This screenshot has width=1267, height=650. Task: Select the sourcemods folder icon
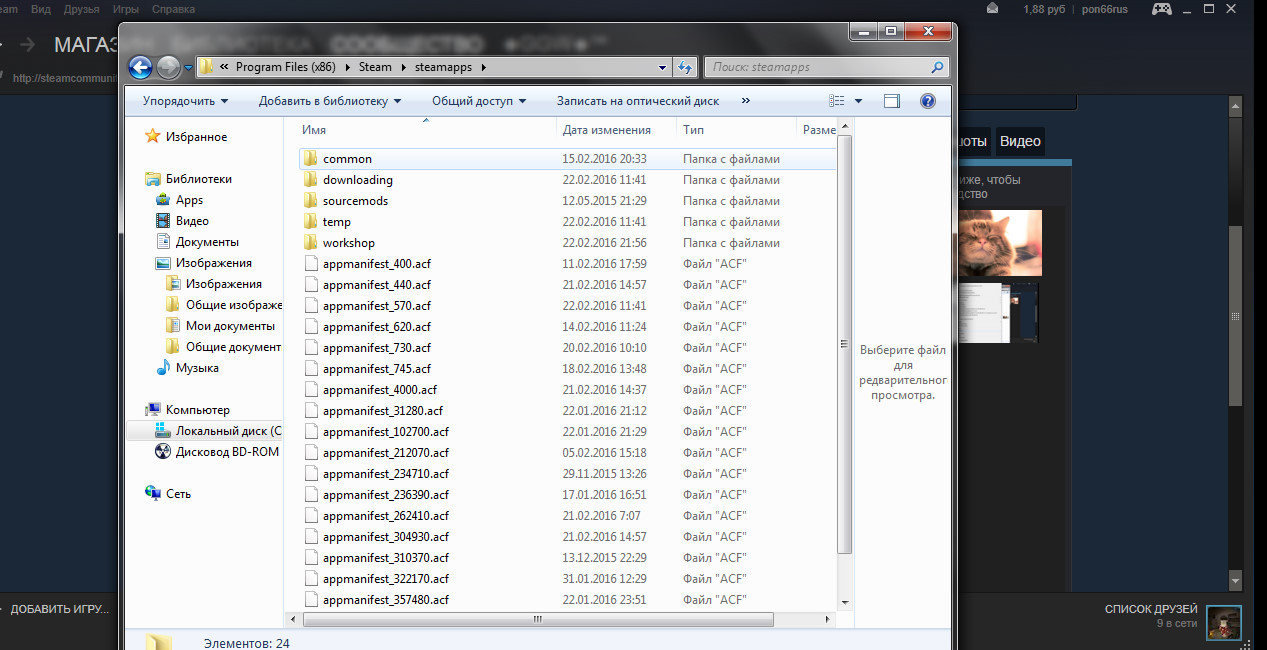pyautogui.click(x=310, y=201)
